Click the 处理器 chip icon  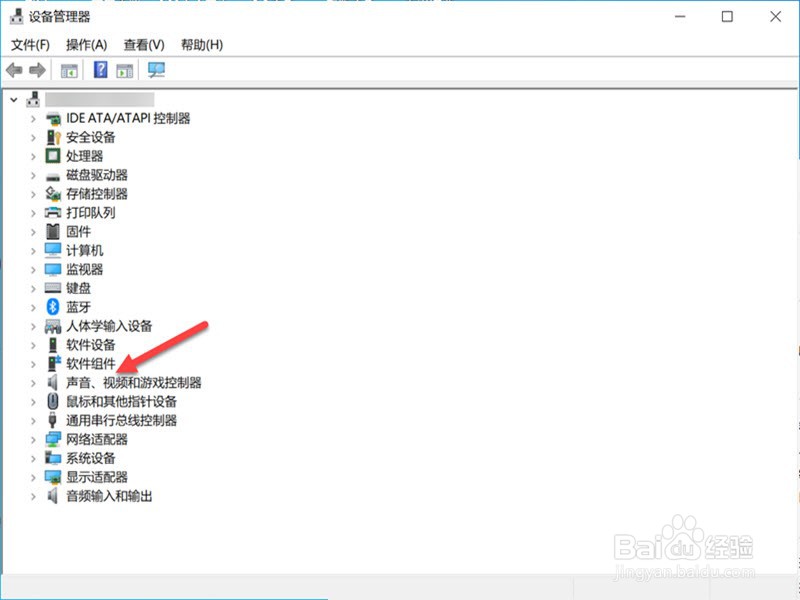pyautogui.click(x=53, y=156)
